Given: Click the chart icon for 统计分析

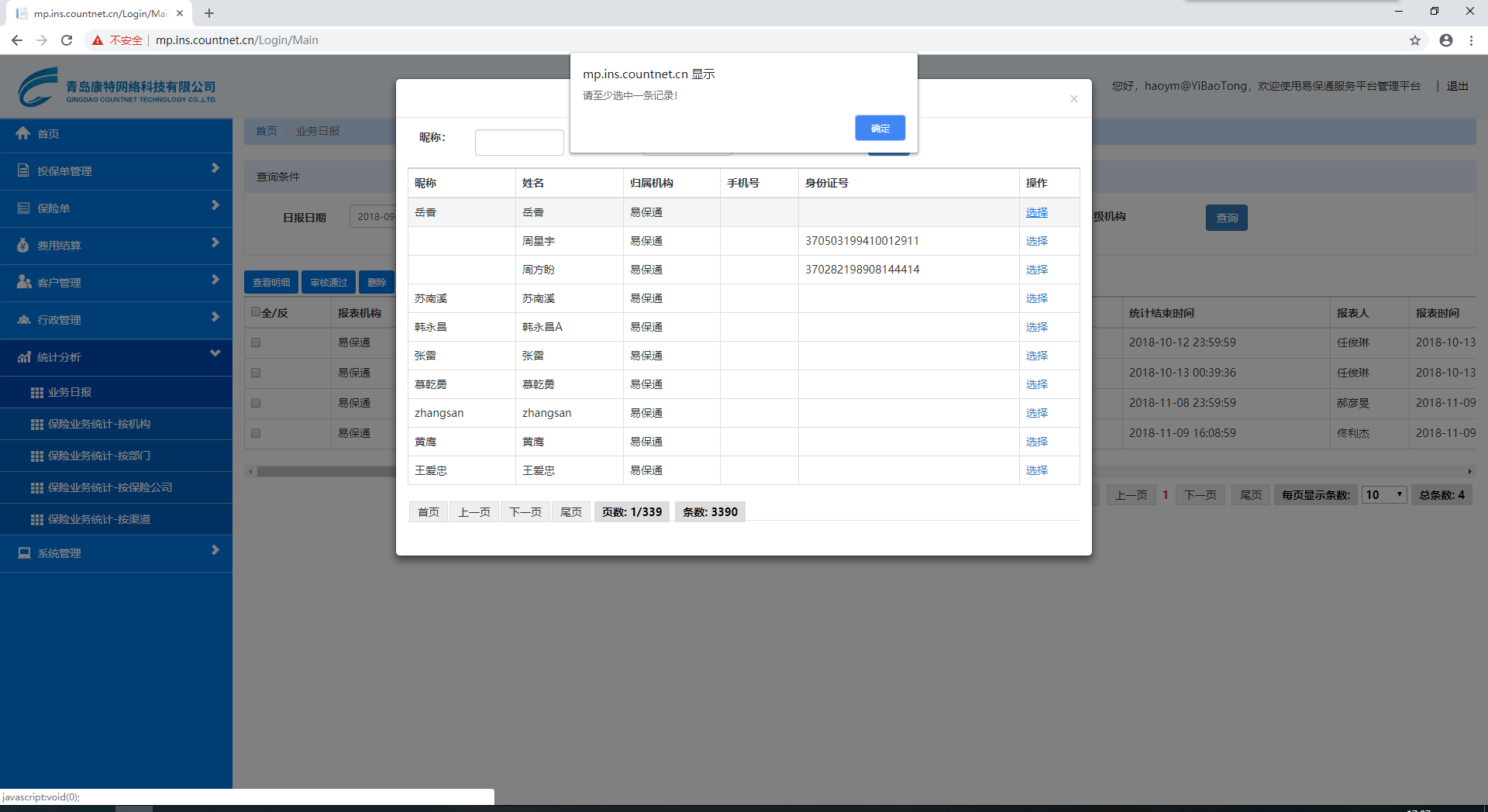Looking at the screenshot, I should click(x=24, y=356).
